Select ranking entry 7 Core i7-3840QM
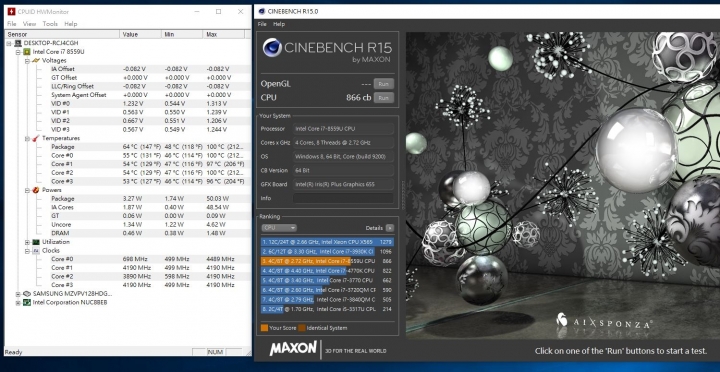The height and width of the screenshot is (372, 720). tap(327, 299)
